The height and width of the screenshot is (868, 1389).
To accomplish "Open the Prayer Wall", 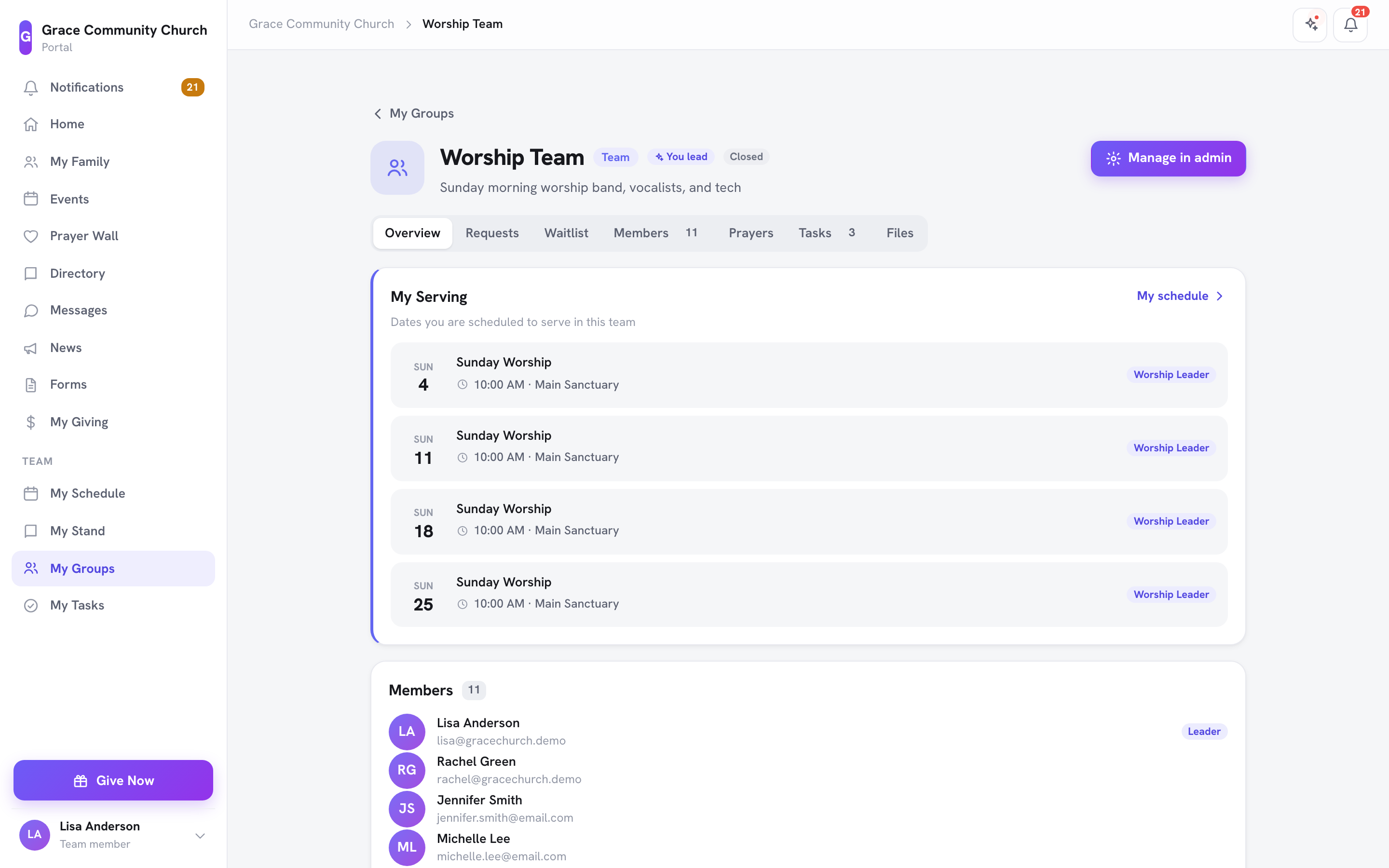I will point(113,236).
